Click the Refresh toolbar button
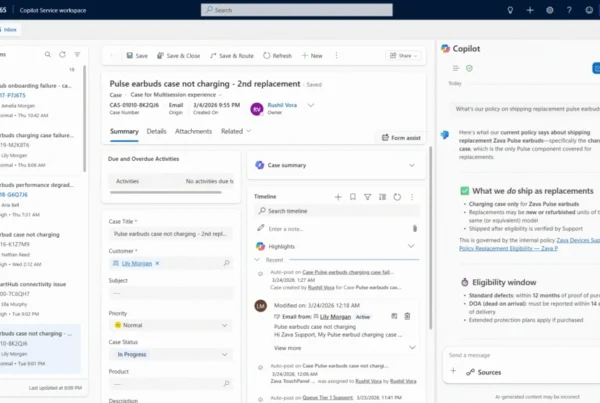600x403 pixels. click(276, 56)
